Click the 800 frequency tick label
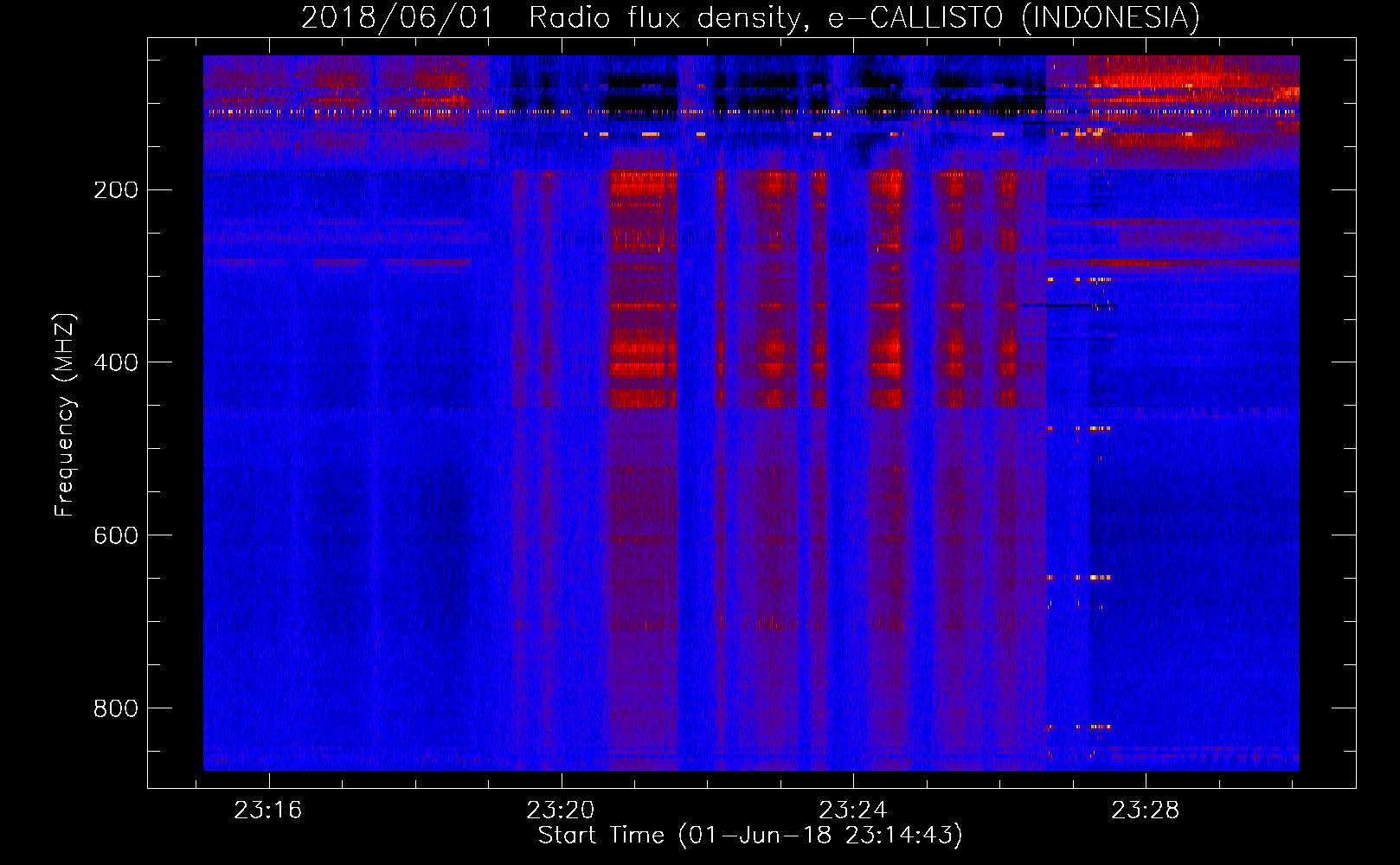The height and width of the screenshot is (865, 1400). pos(116,708)
